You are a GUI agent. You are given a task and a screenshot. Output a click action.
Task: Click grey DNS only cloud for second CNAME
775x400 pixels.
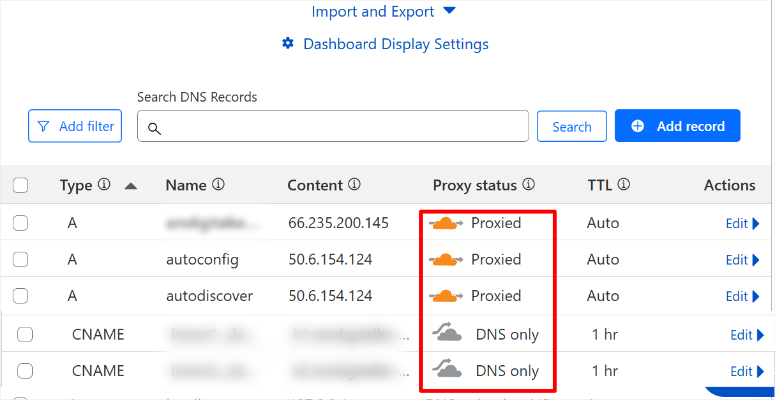(x=447, y=368)
